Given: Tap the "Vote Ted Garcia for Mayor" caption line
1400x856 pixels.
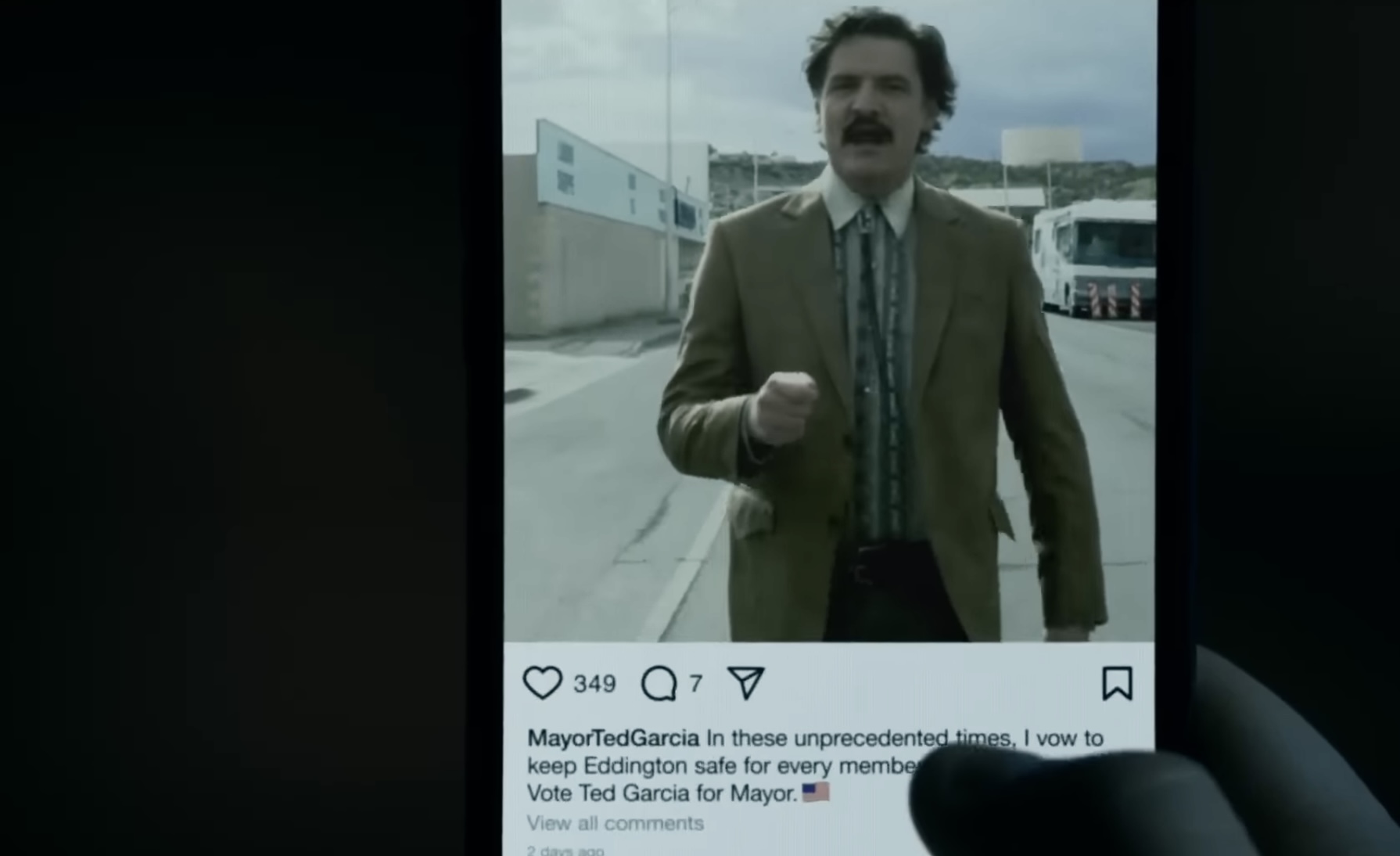Looking at the screenshot, I should (x=662, y=793).
